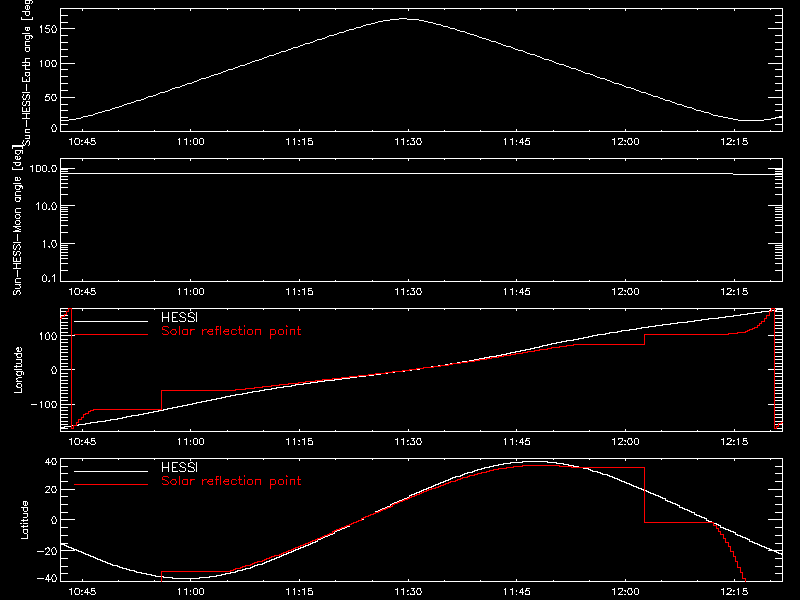Select HESSI legend label in Latitude plot
Viewport: 800px width, 600px height.
click(x=179, y=467)
